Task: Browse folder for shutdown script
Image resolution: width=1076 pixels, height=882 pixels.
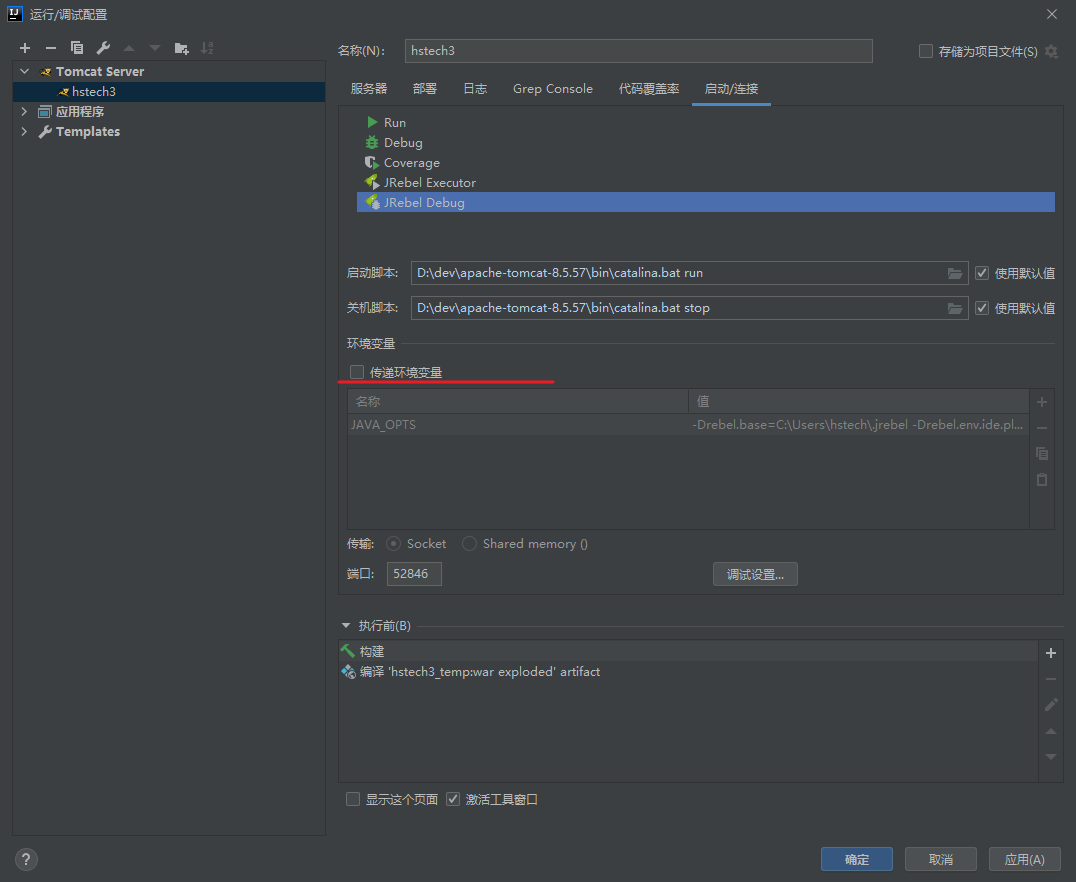Action: point(955,308)
